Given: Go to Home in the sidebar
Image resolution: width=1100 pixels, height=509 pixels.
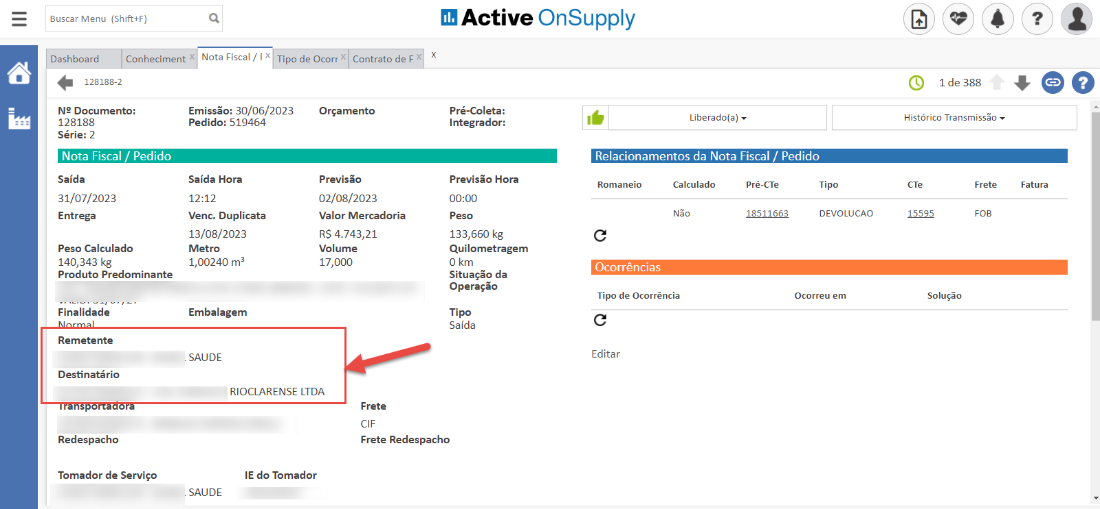Looking at the screenshot, I should coord(19,73).
